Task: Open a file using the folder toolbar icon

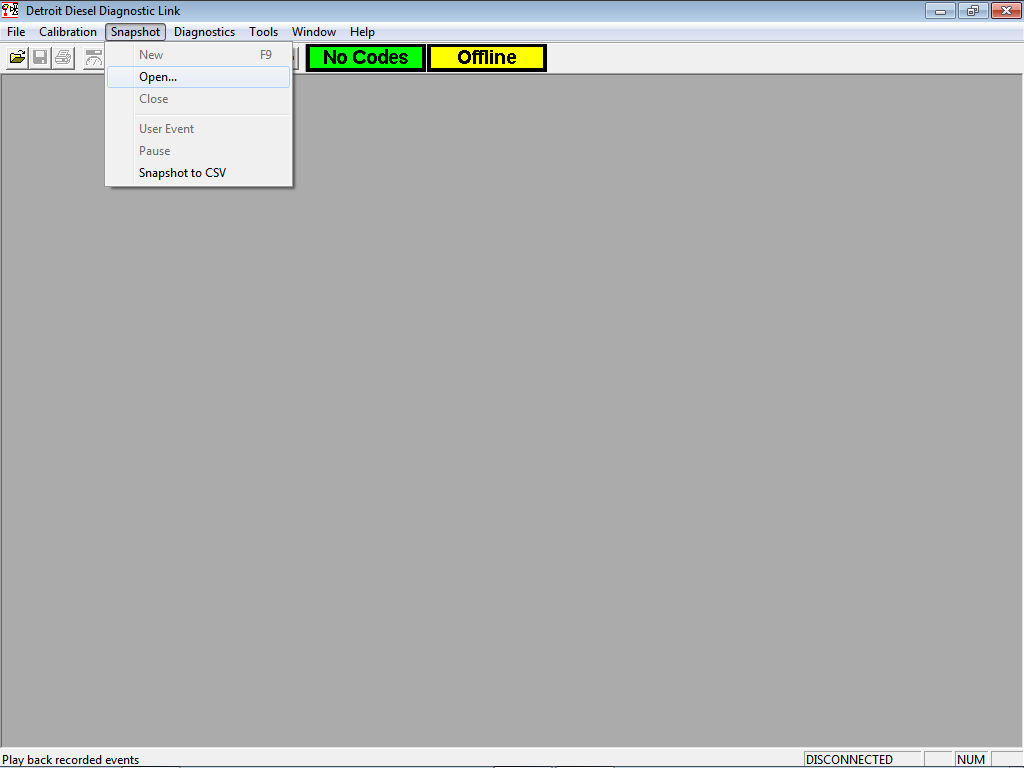Action: [x=16, y=57]
